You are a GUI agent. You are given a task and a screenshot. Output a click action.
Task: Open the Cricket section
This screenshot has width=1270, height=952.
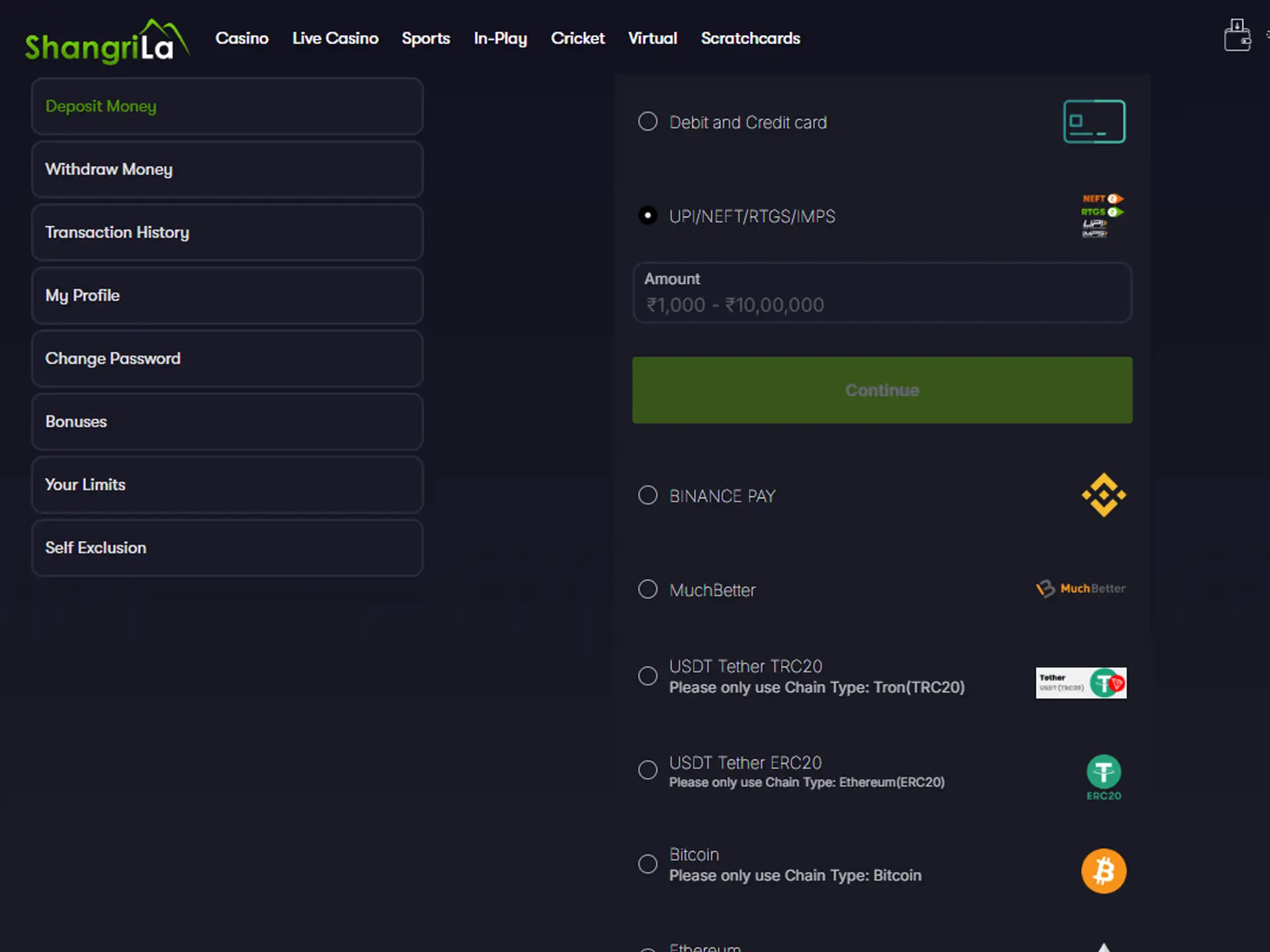[578, 38]
